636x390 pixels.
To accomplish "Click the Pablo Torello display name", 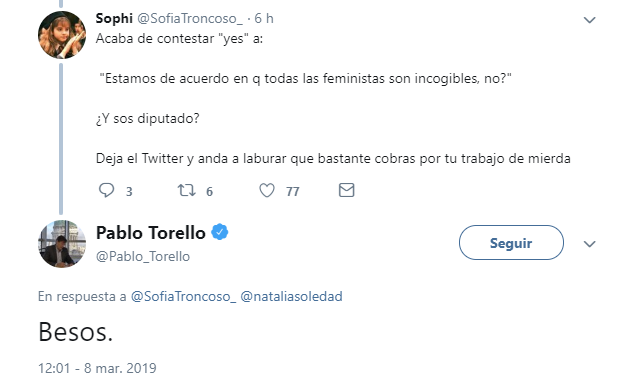I will pyautogui.click(x=150, y=233).
